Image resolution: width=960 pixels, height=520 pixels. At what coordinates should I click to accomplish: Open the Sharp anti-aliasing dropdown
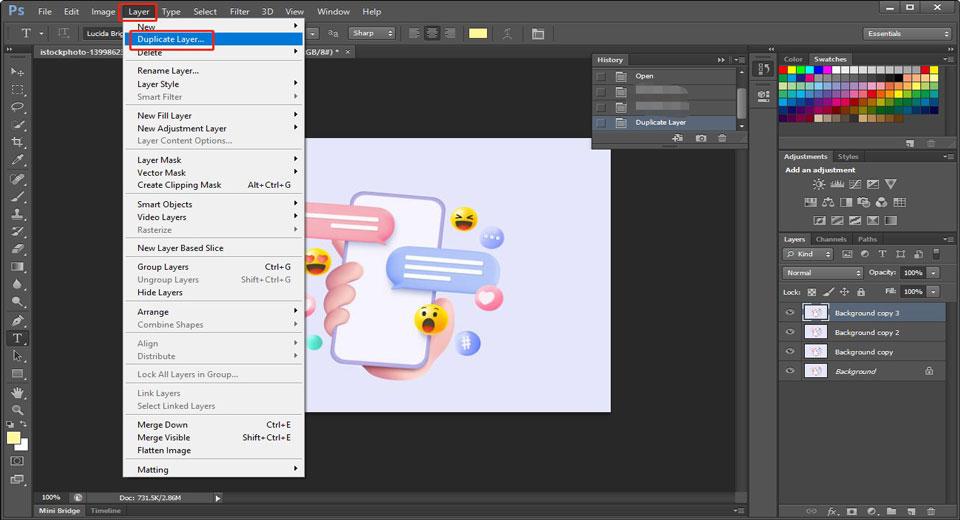pyautogui.click(x=372, y=33)
